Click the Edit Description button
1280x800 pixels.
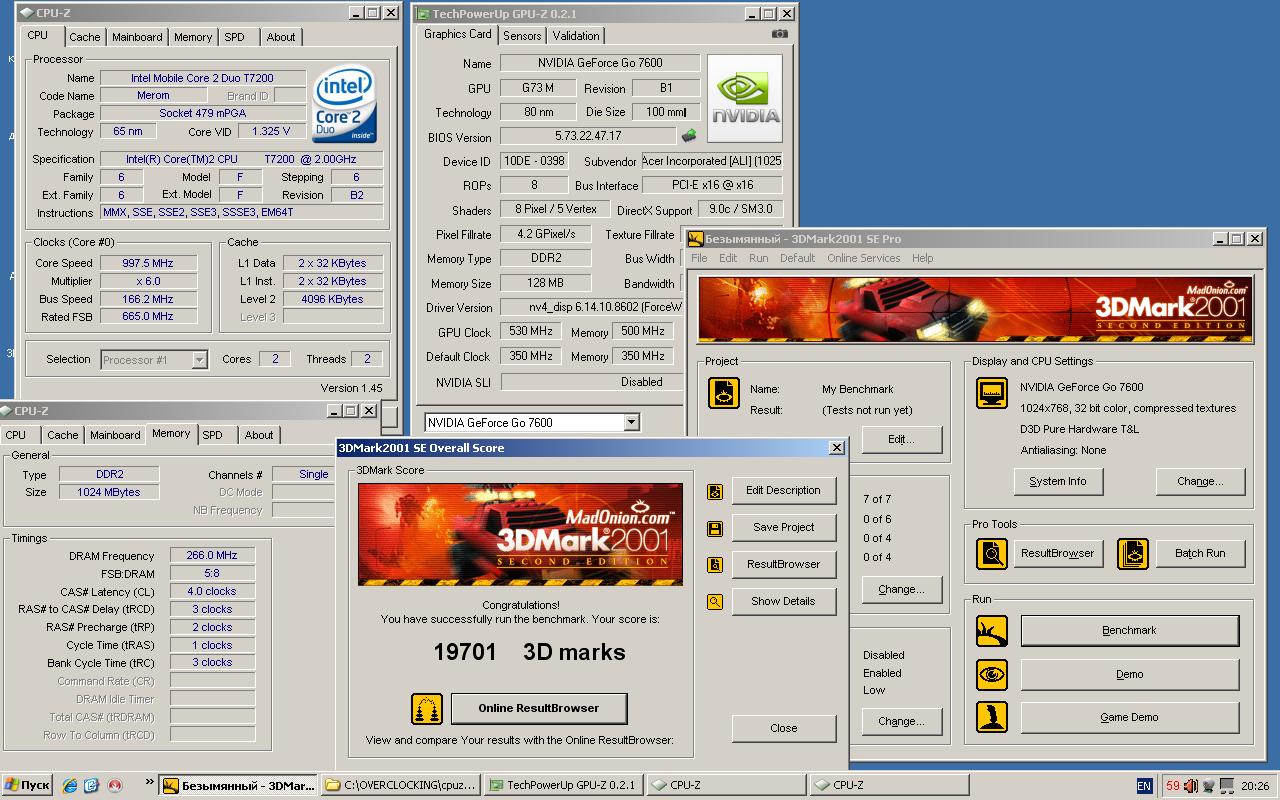(783, 491)
